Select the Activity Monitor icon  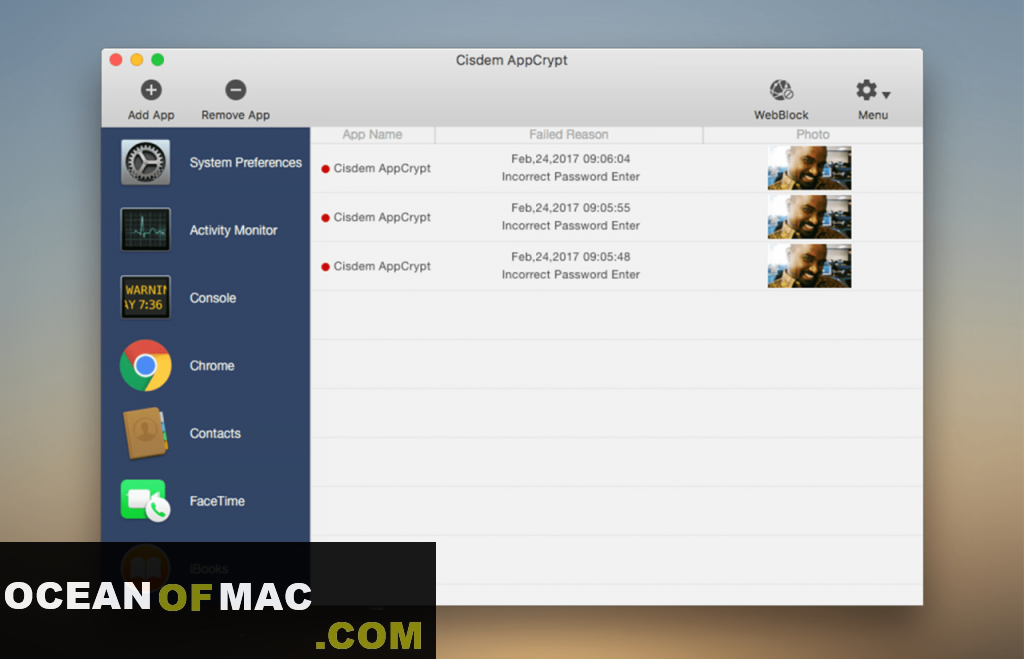tap(146, 229)
